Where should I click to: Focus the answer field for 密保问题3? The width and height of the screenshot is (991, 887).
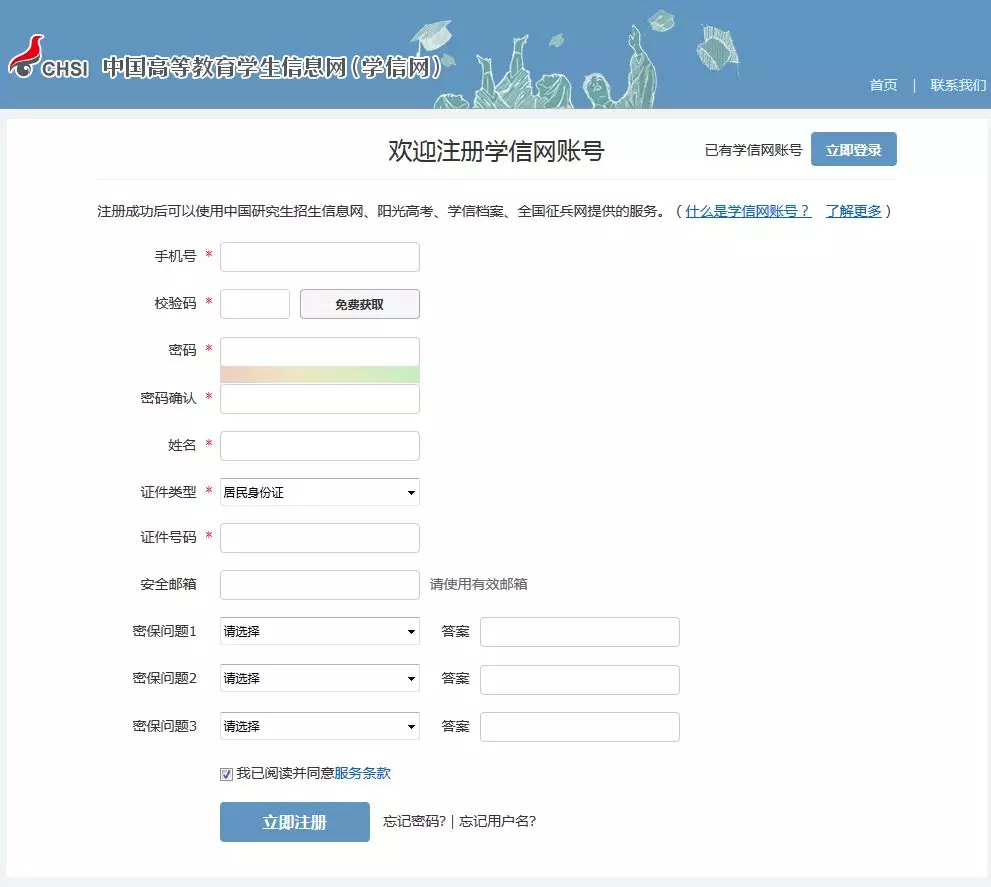pos(580,727)
